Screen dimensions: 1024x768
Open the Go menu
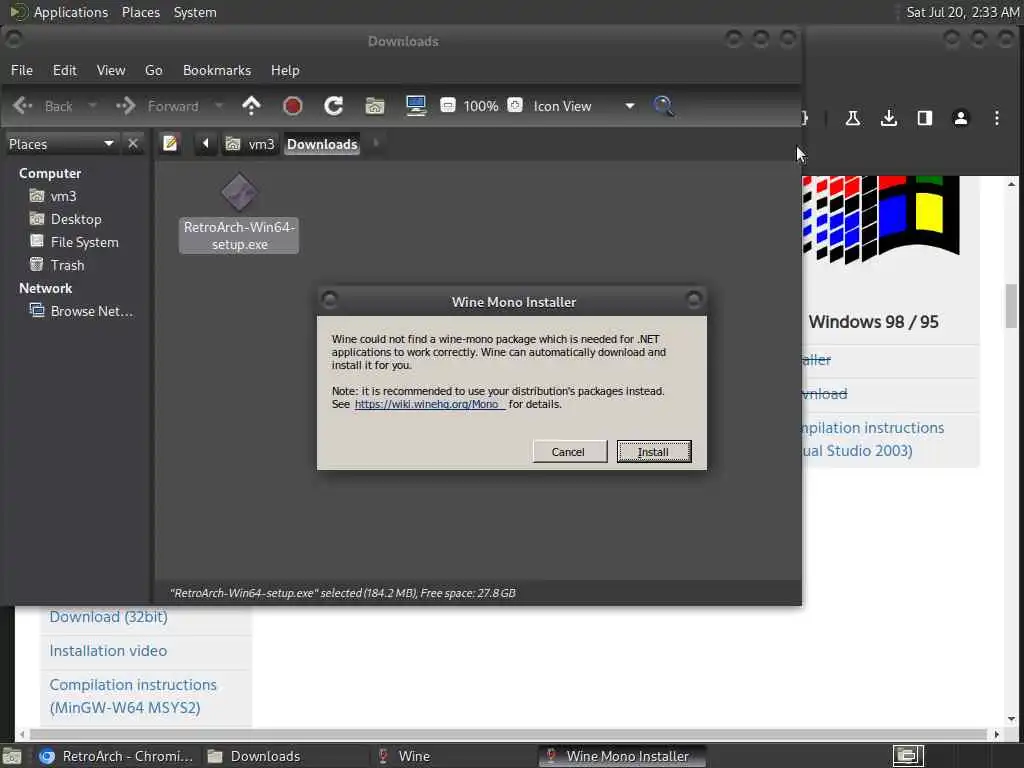[153, 70]
